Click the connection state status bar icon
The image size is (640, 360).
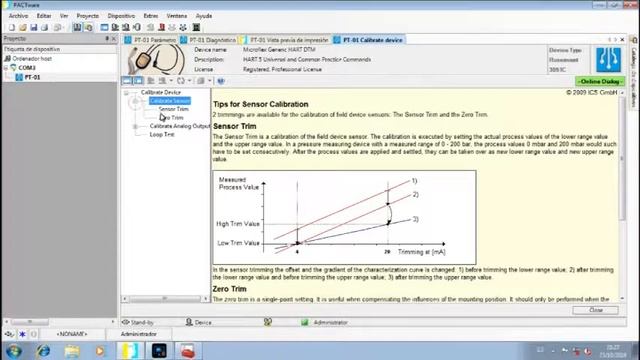(9, 334)
